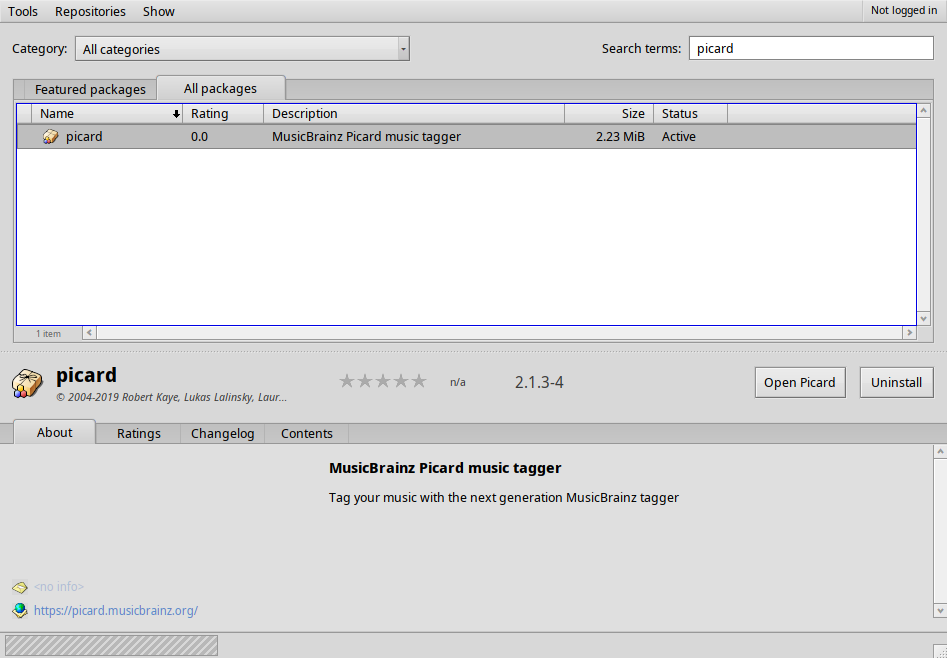Click the copyright text under picard title
Image resolution: width=947 pixels, height=658 pixels.
click(172, 397)
